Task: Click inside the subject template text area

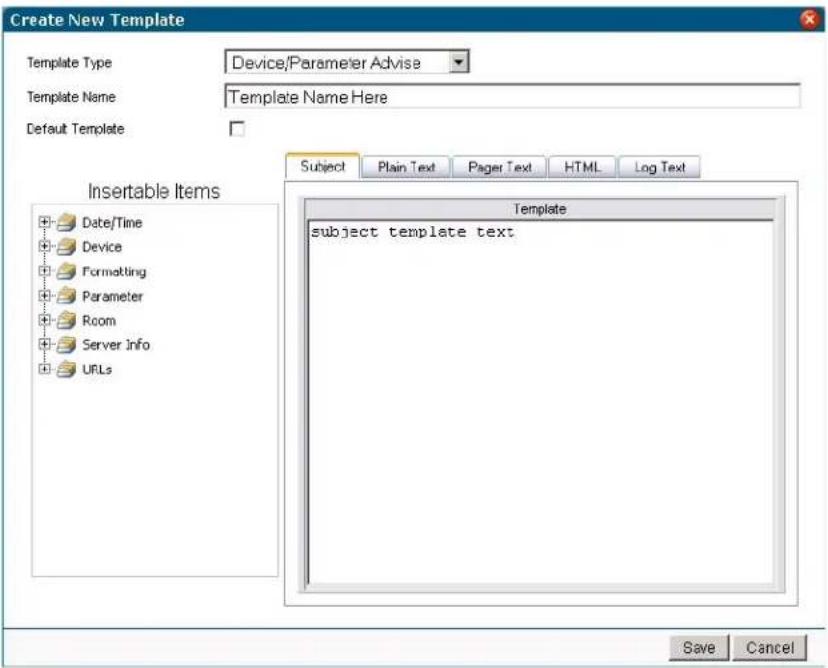Action: pos(541,402)
